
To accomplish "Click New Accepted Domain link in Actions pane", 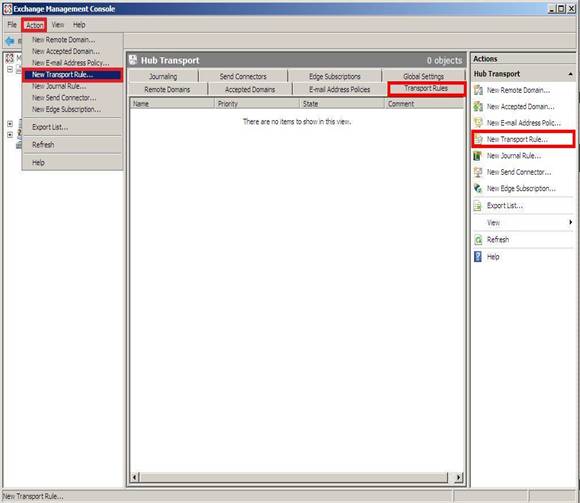I will 520,107.
